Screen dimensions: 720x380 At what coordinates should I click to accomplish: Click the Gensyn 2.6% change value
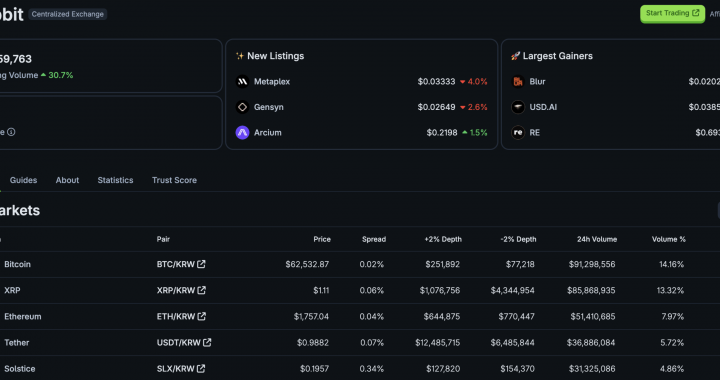click(473, 107)
